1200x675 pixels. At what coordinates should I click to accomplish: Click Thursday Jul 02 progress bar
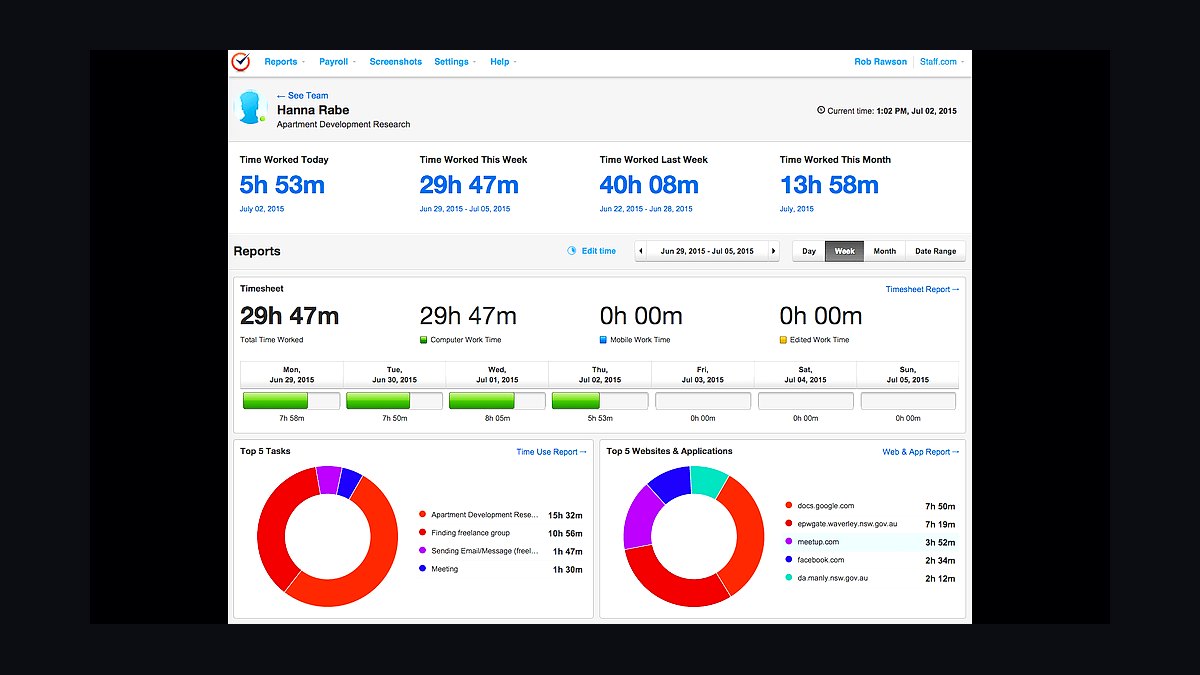(x=600, y=401)
